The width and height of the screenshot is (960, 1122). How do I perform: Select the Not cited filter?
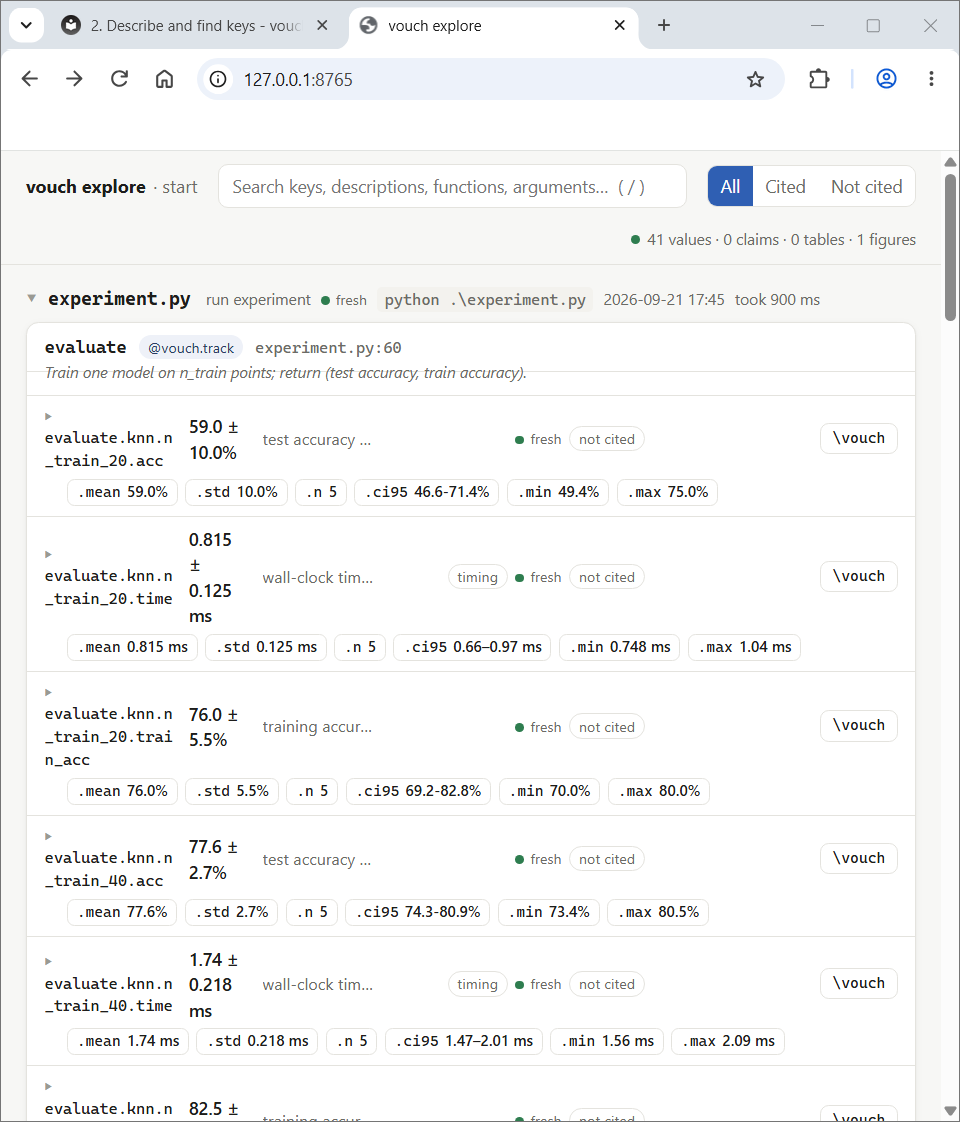(x=866, y=187)
